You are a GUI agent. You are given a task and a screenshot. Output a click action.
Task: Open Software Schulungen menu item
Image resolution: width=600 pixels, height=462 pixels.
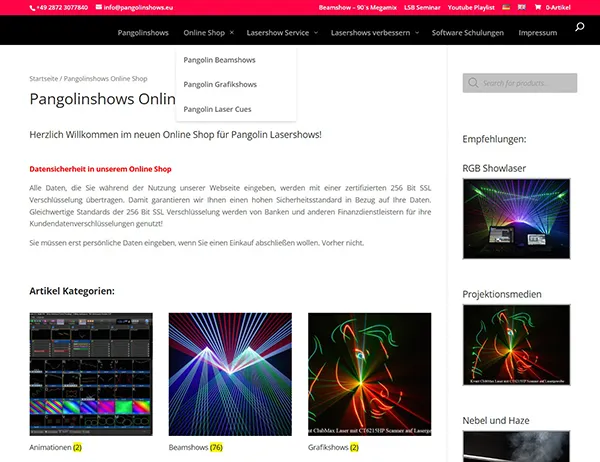point(468,33)
